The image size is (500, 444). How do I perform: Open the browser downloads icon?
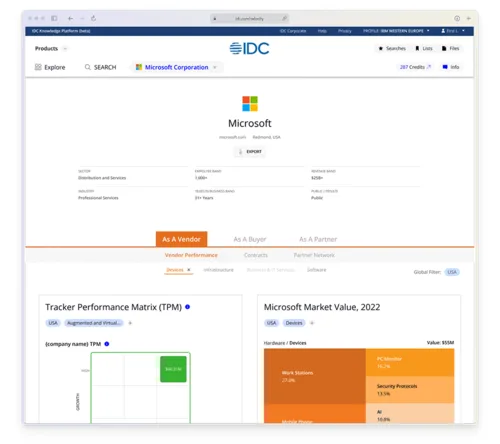pyautogui.click(x=457, y=18)
